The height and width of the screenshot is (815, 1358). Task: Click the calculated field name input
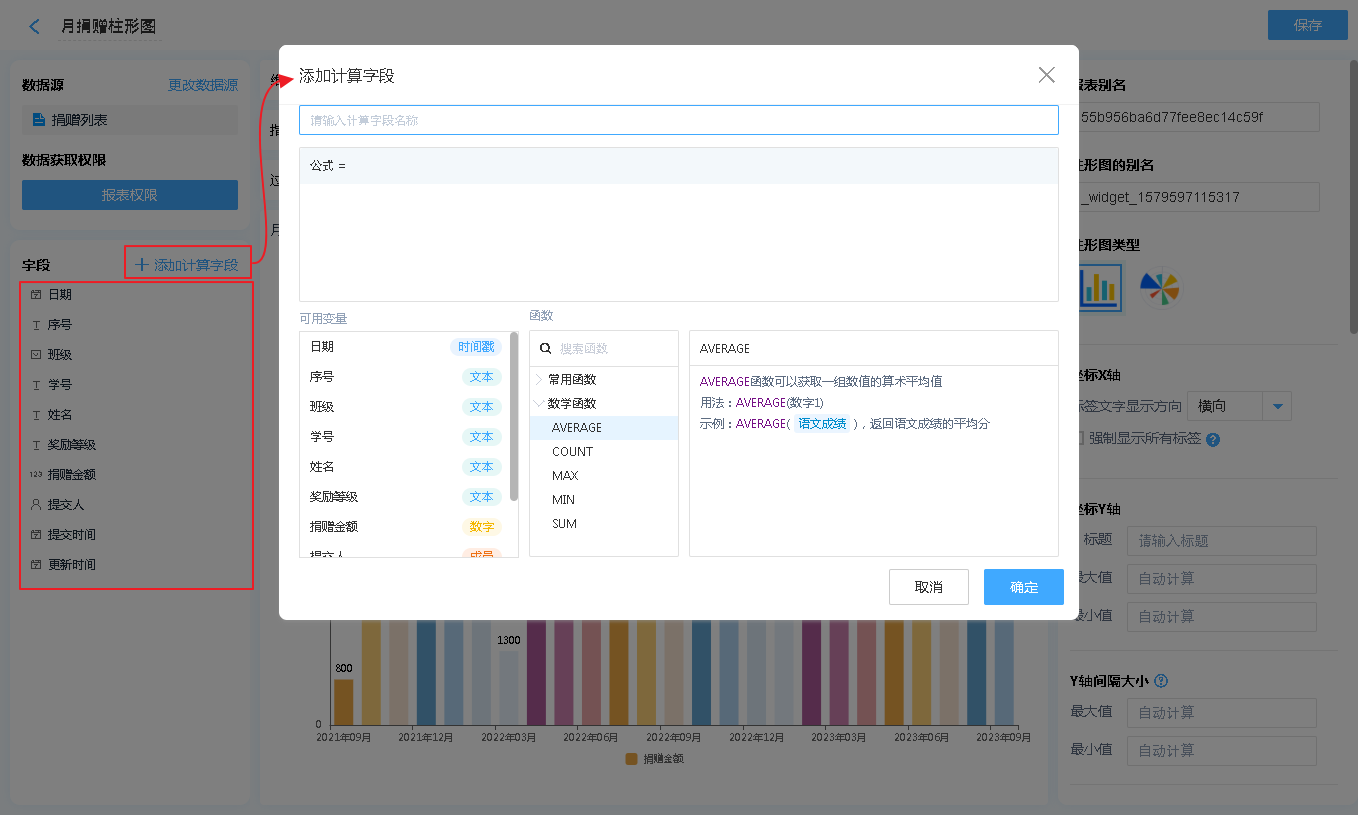click(678, 120)
